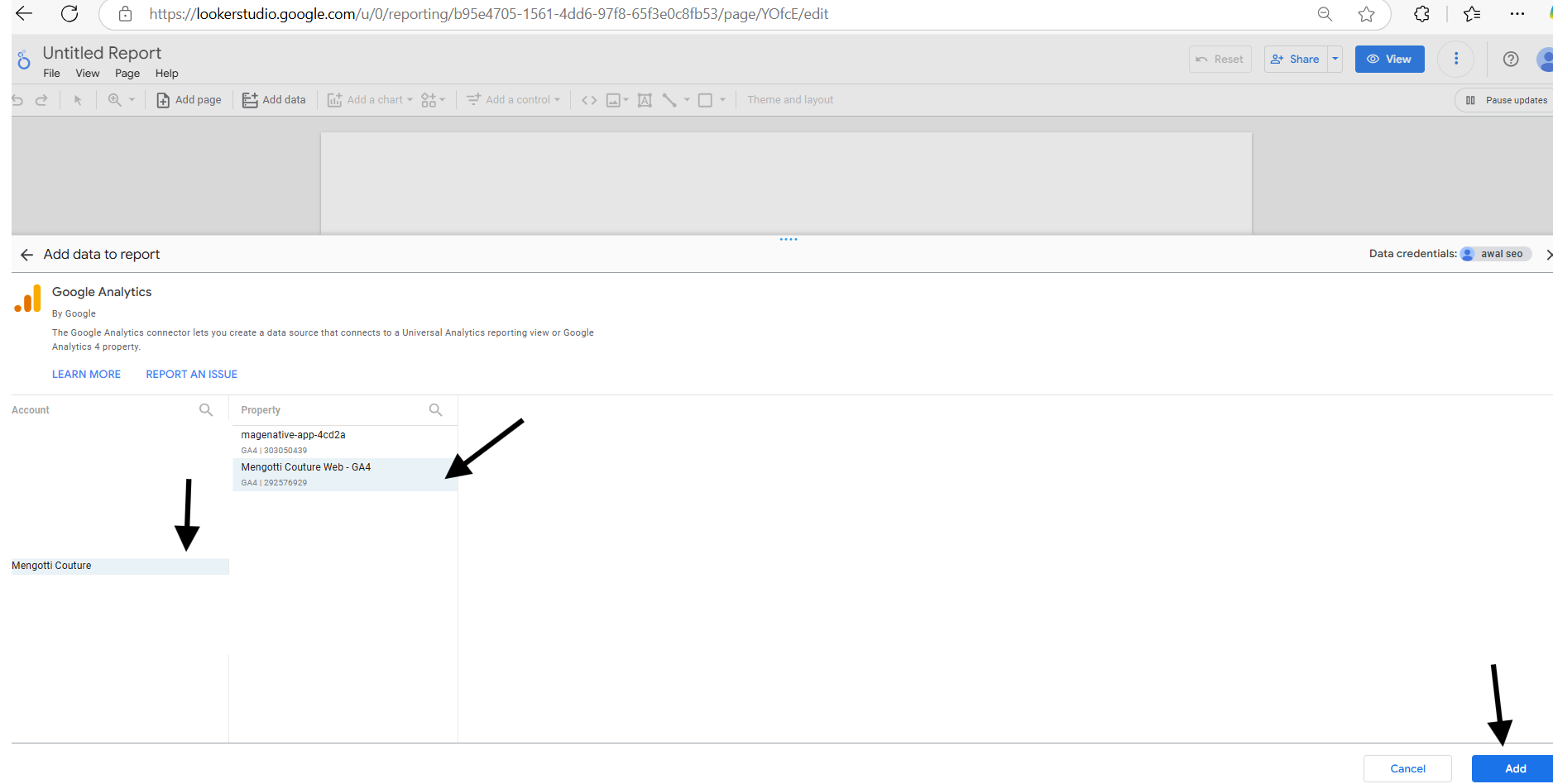Click the back arrow beside Add data to report
The image size is (1553, 784).
click(x=26, y=255)
